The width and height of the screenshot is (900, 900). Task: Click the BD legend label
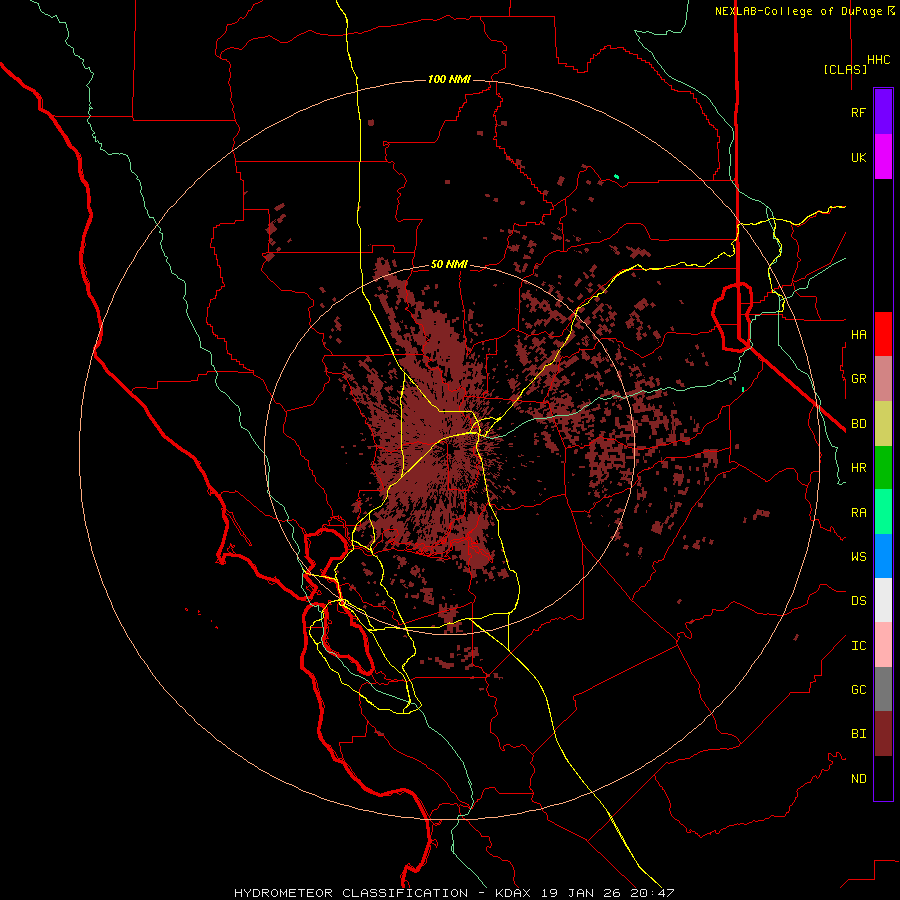(x=858, y=424)
